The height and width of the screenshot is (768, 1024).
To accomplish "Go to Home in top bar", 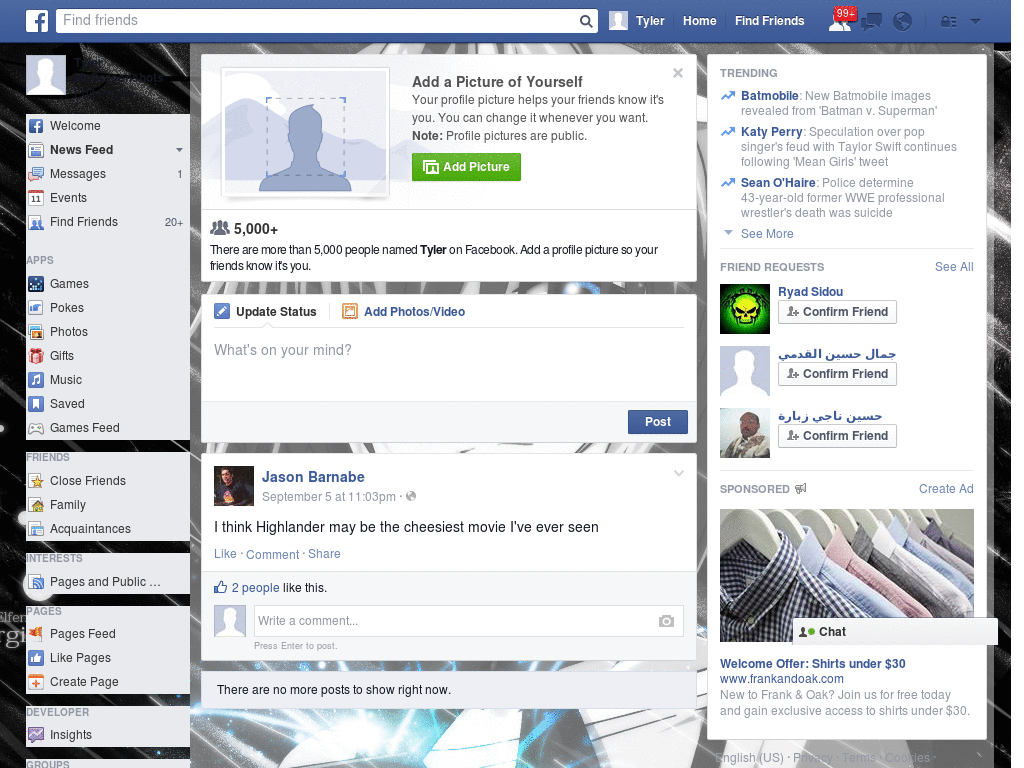I will click(x=699, y=21).
